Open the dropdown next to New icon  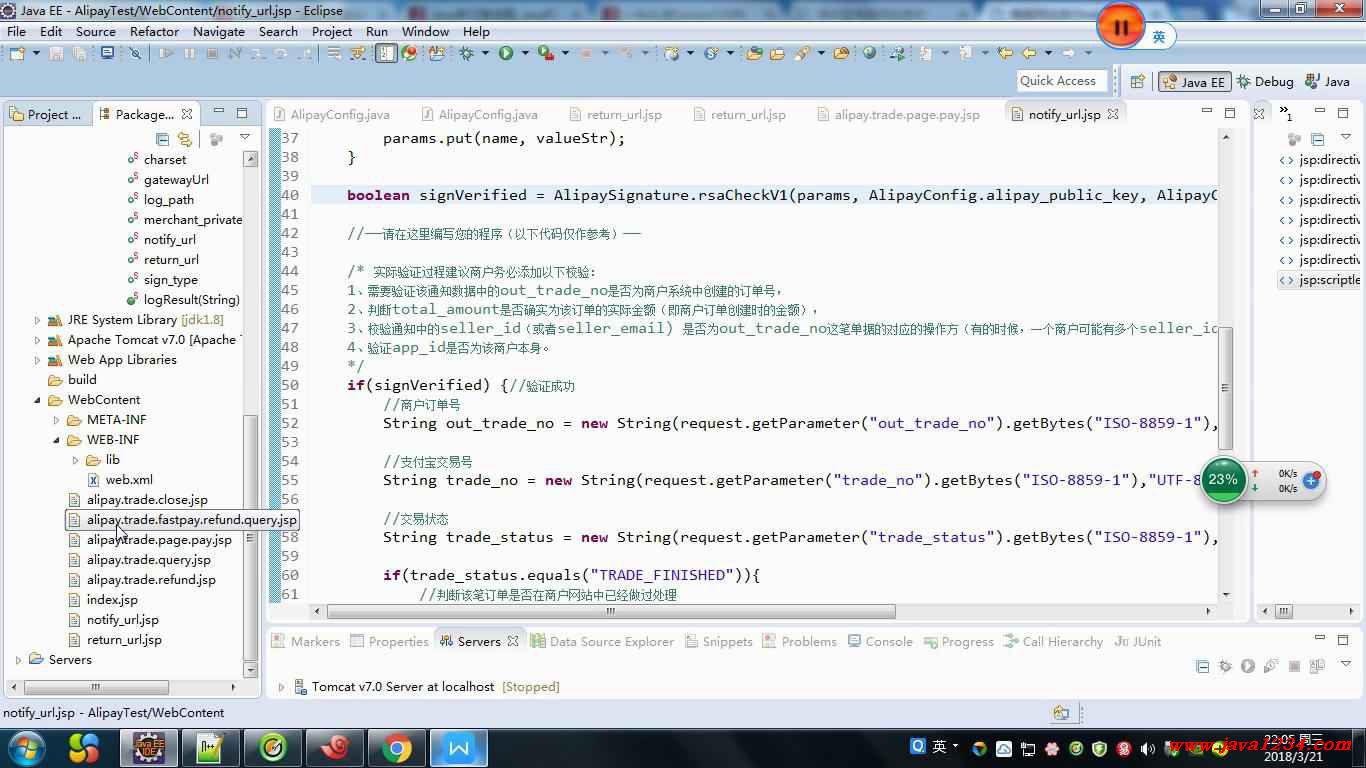[36, 53]
